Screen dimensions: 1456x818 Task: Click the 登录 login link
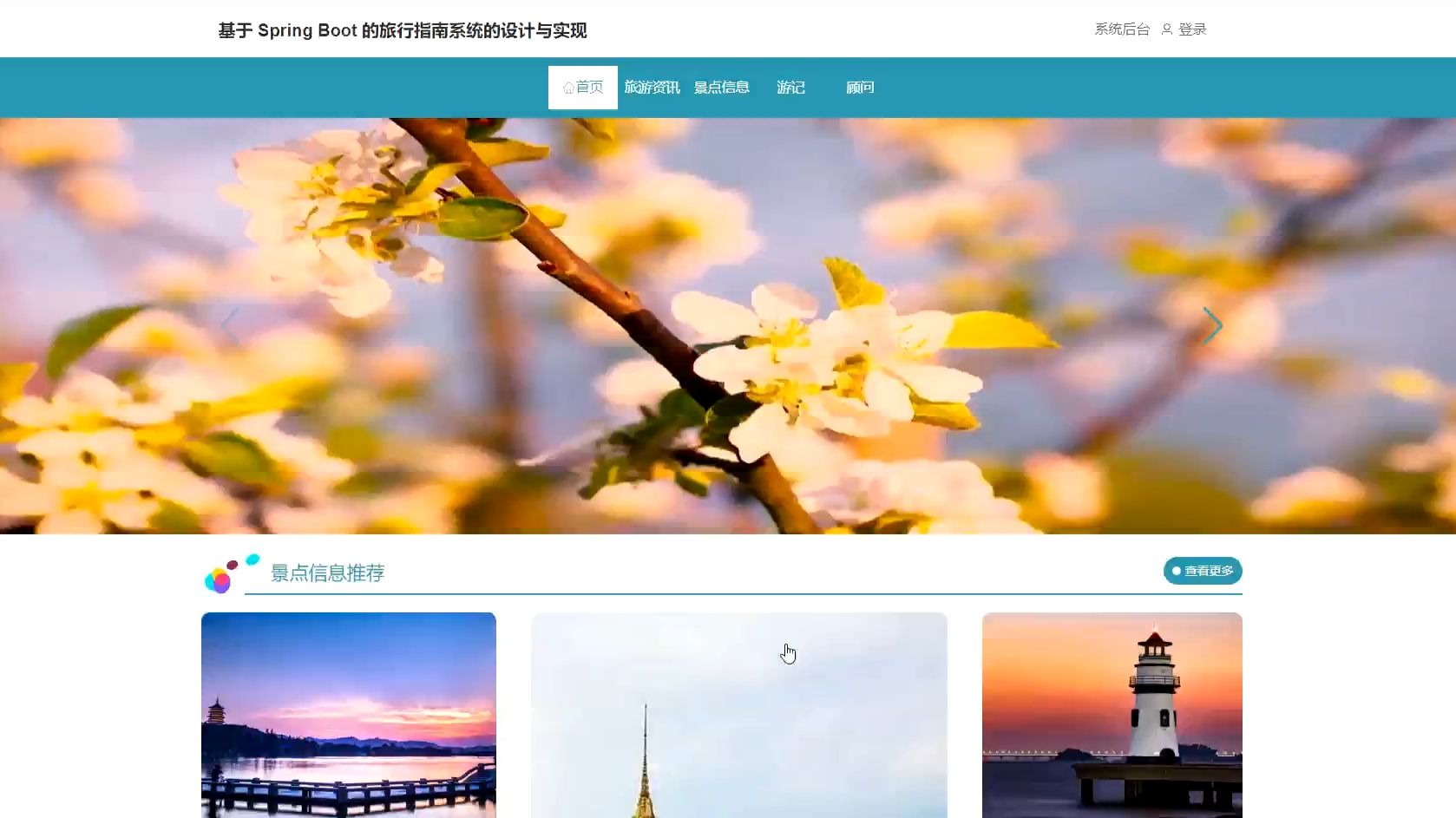(x=1192, y=29)
